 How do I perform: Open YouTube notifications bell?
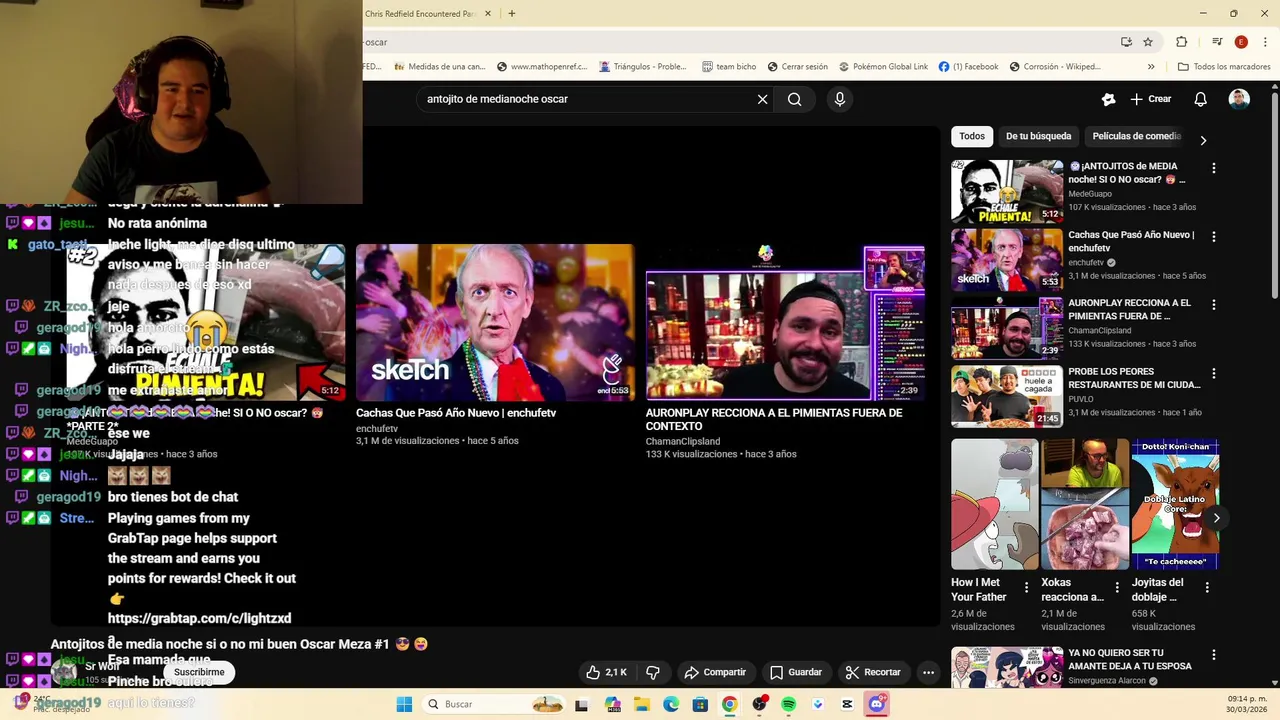pos(1201,99)
